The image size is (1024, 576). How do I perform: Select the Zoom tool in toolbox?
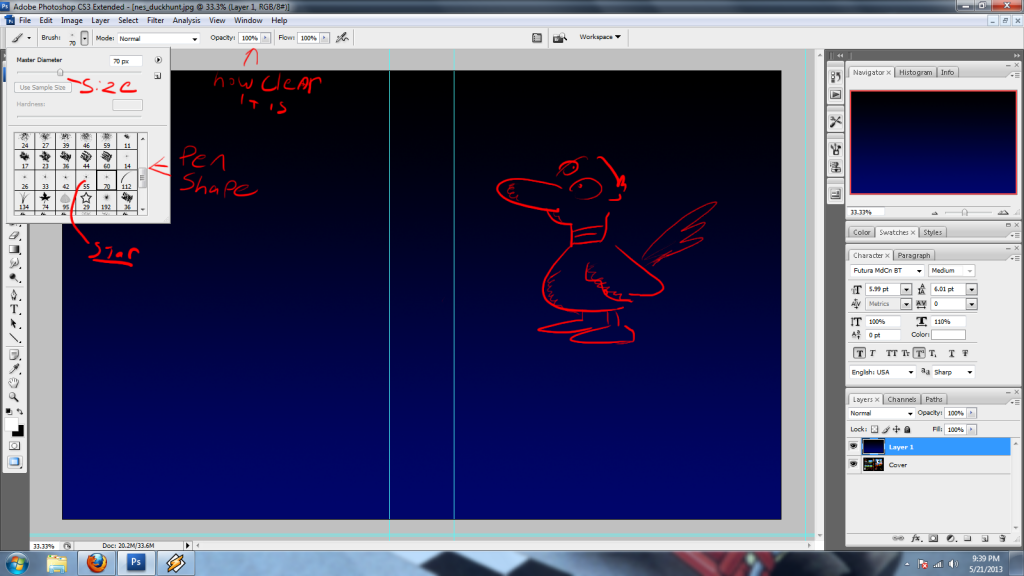pyautogui.click(x=15, y=397)
